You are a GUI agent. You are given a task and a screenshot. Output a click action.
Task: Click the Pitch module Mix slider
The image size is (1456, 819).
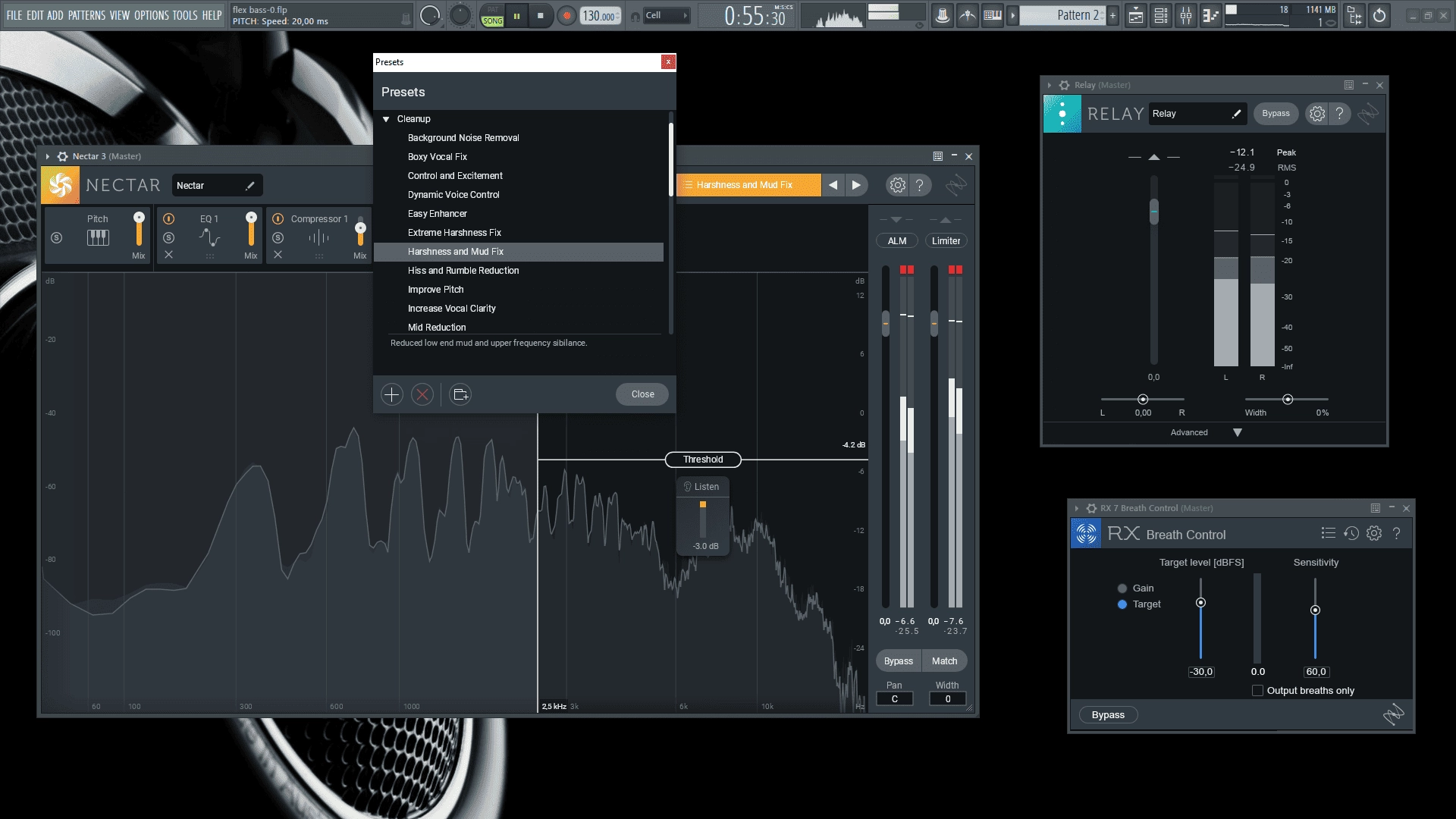coord(139,230)
